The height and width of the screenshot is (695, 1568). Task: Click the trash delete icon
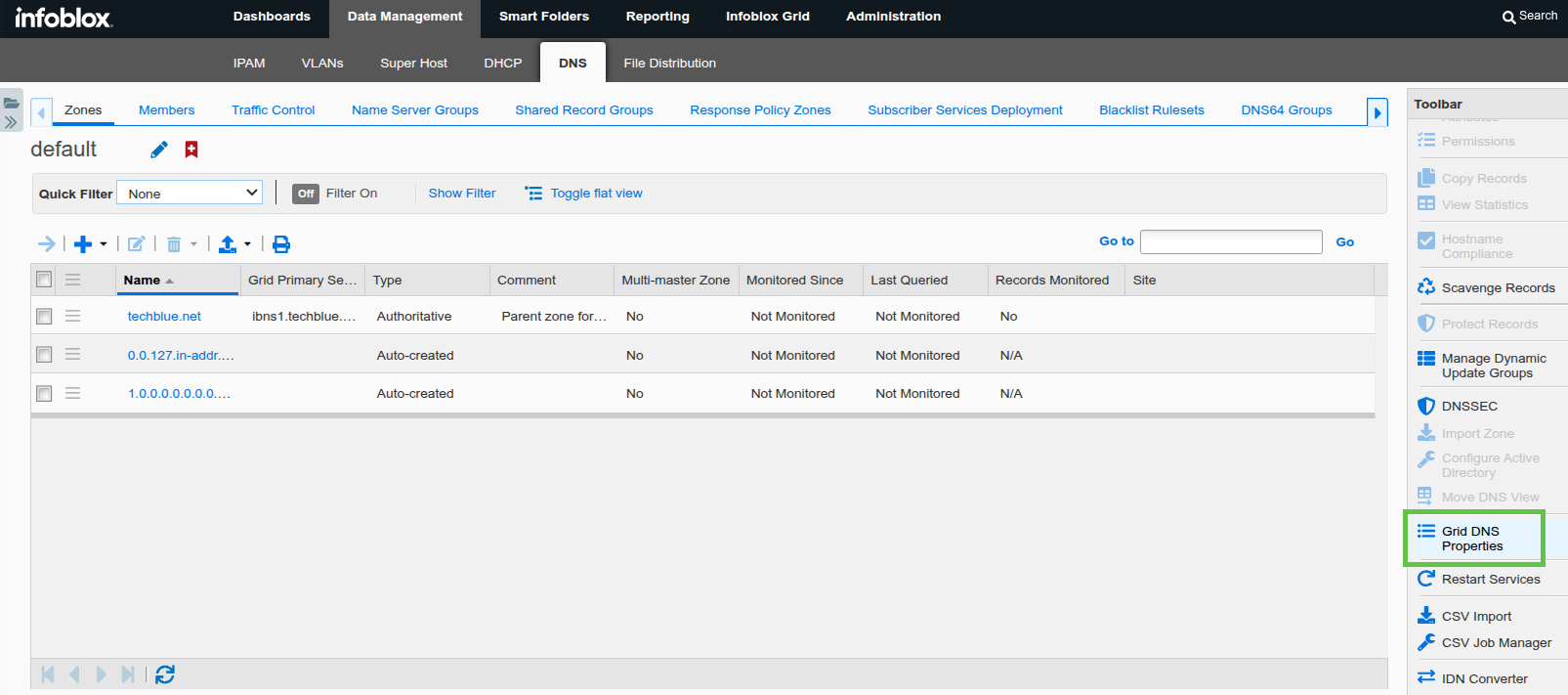click(x=174, y=244)
